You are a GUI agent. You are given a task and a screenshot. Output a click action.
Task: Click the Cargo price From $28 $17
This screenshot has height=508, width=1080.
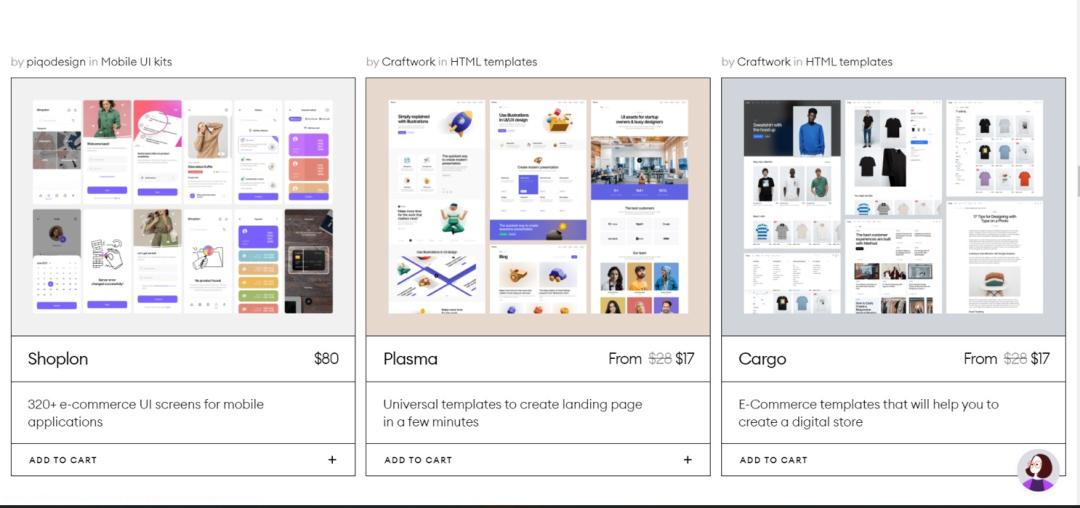pyautogui.click(x=1007, y=359)
